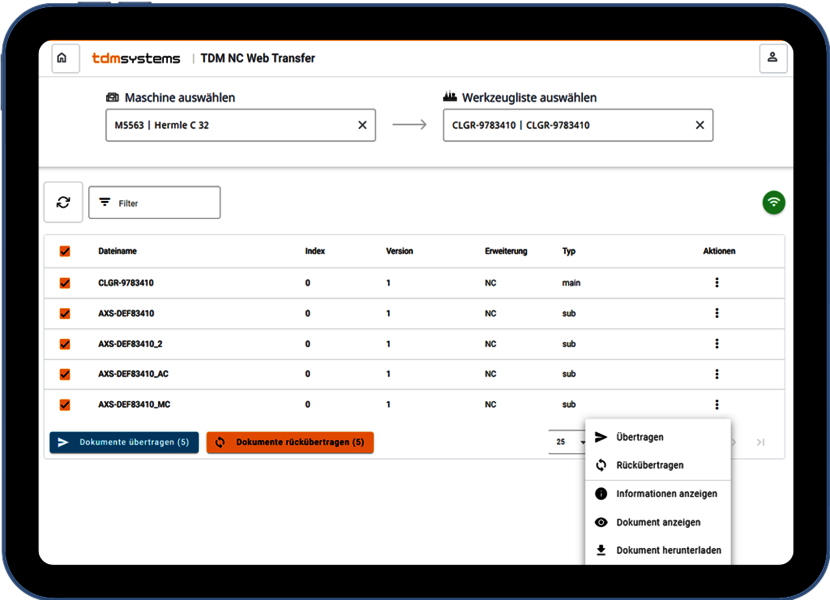Image resolution: width=830 pixels, height=600 pixels.
Task: Open actions menu for CLGR-9783410 row
Action: click(717, 283)
